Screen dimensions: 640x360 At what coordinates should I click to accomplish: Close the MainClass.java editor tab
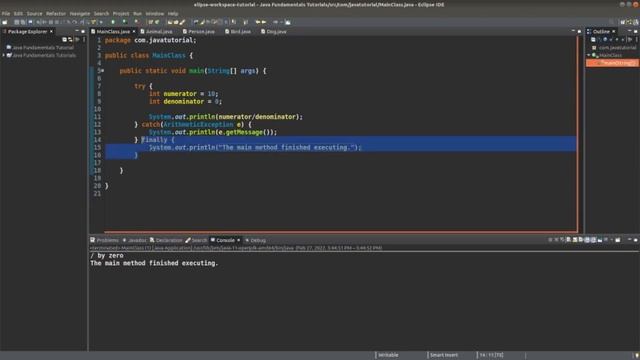tap(134, 31)
